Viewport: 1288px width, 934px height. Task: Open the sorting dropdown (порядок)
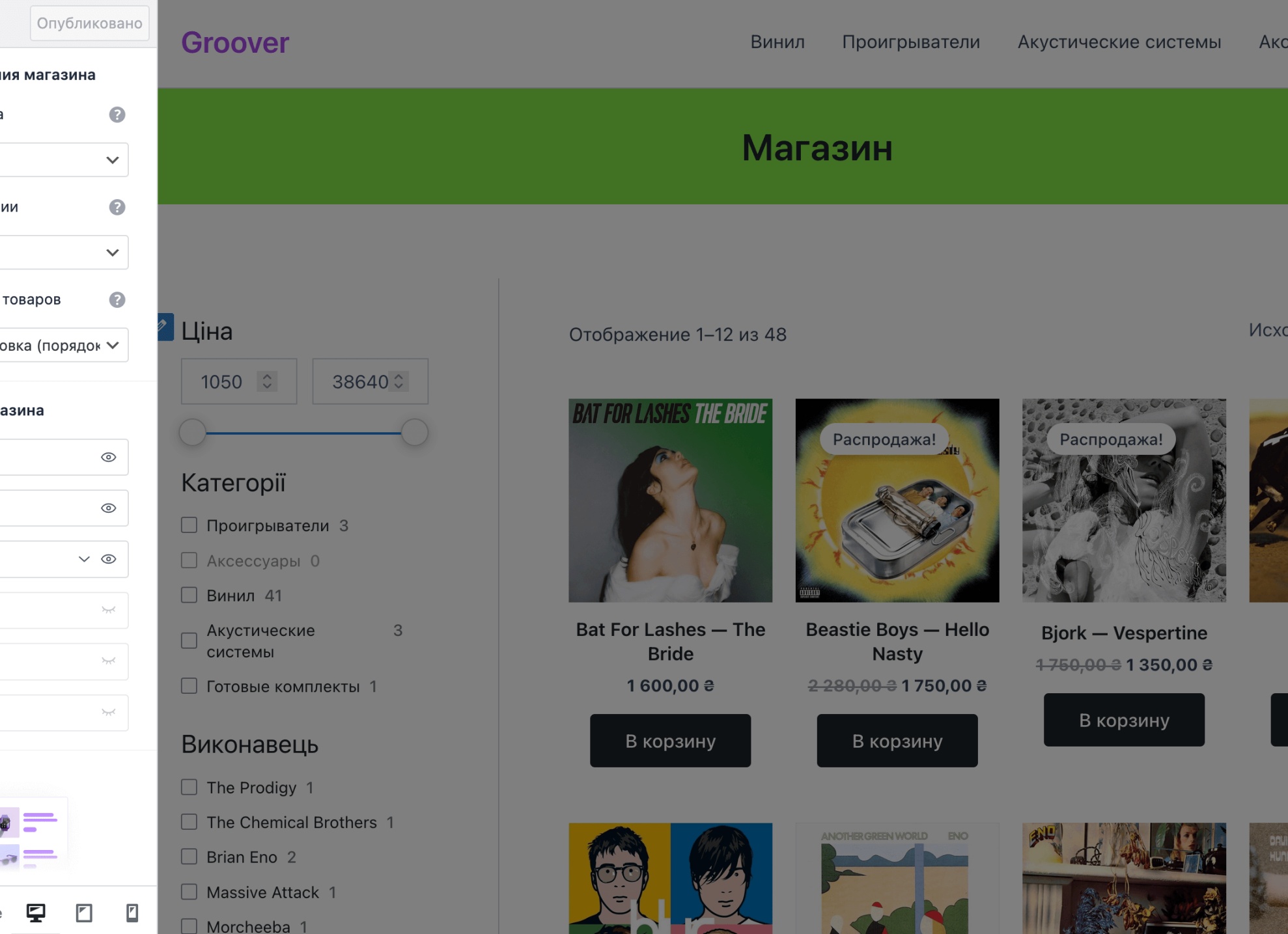64,345
